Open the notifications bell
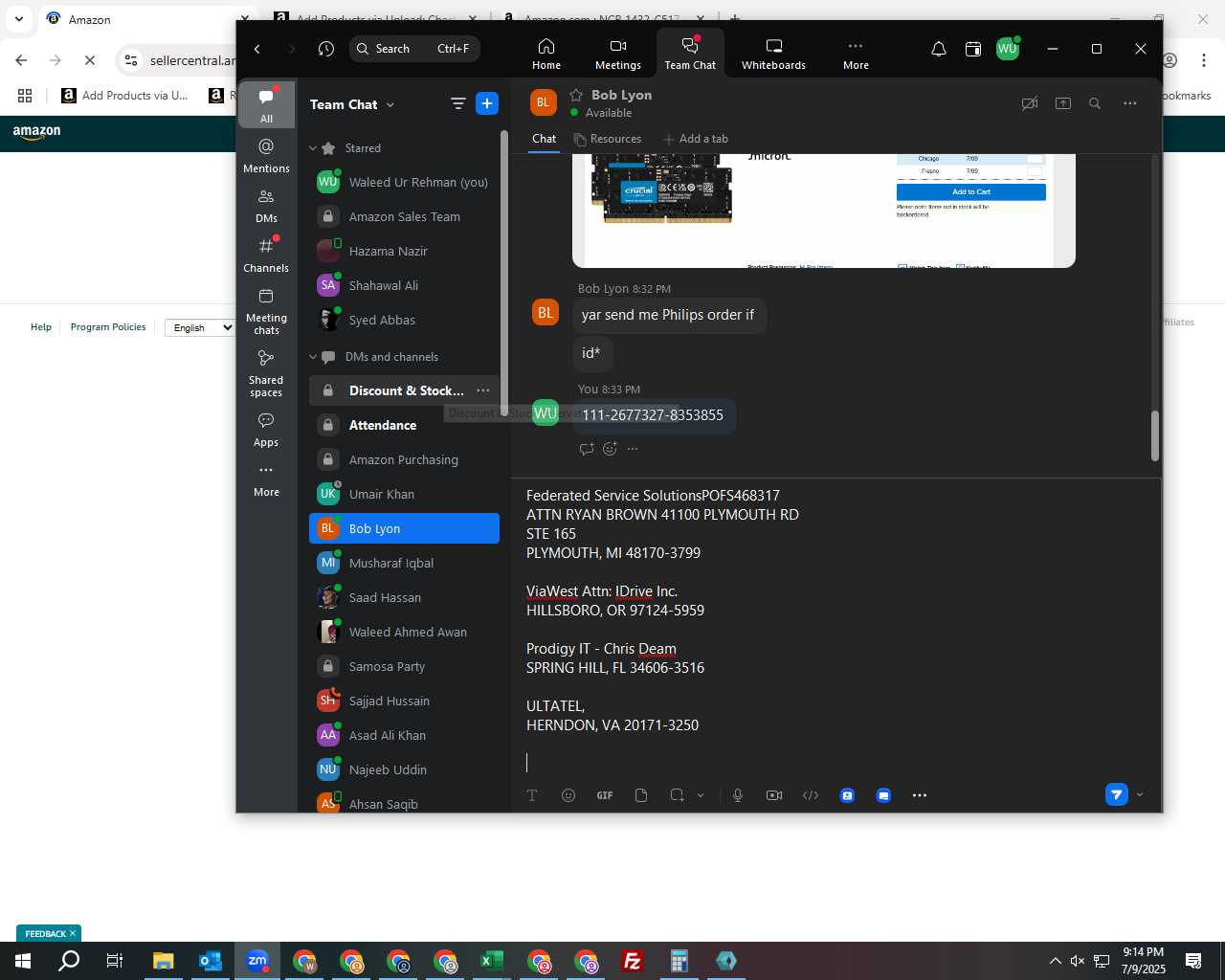Viewport: 1225px width, 980px height. click(939, 49)
